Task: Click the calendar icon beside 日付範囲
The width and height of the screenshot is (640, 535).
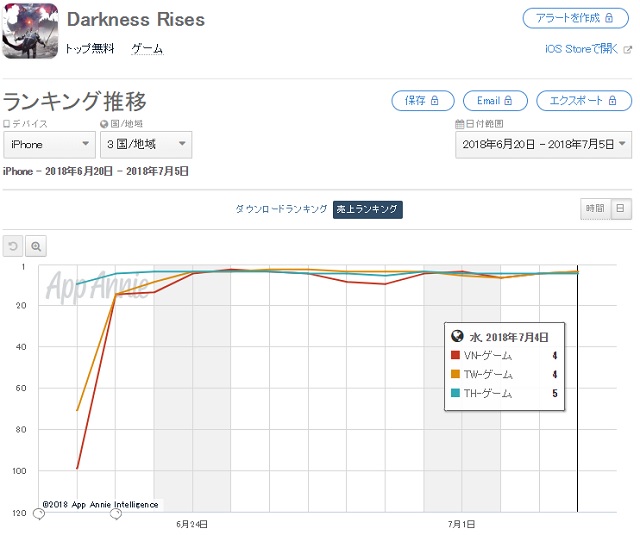Action: (459, 124)
